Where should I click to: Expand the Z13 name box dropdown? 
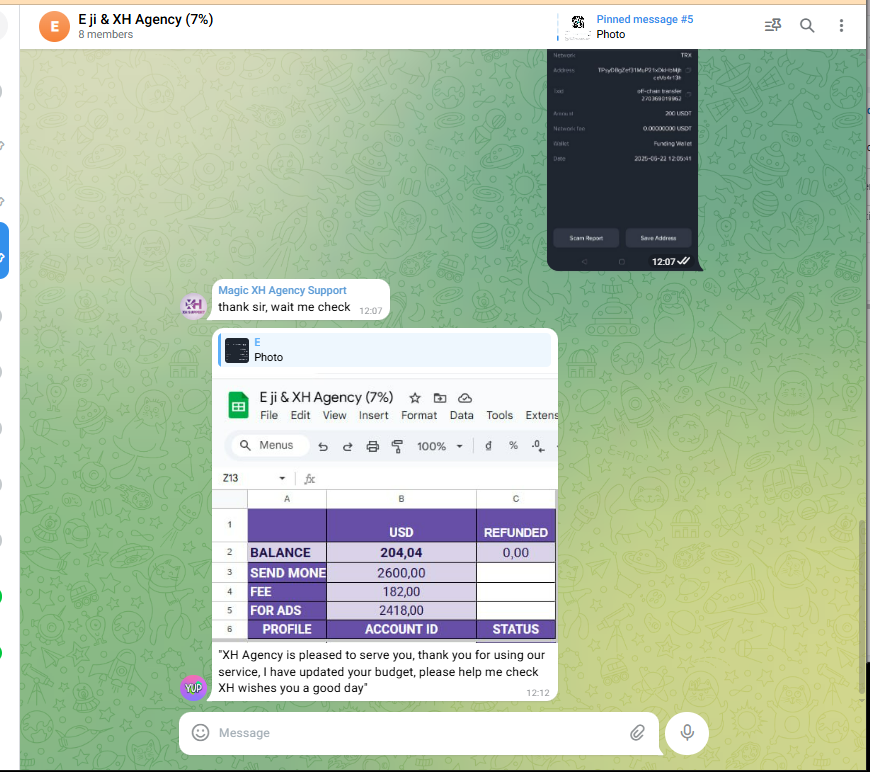(282, 479)
